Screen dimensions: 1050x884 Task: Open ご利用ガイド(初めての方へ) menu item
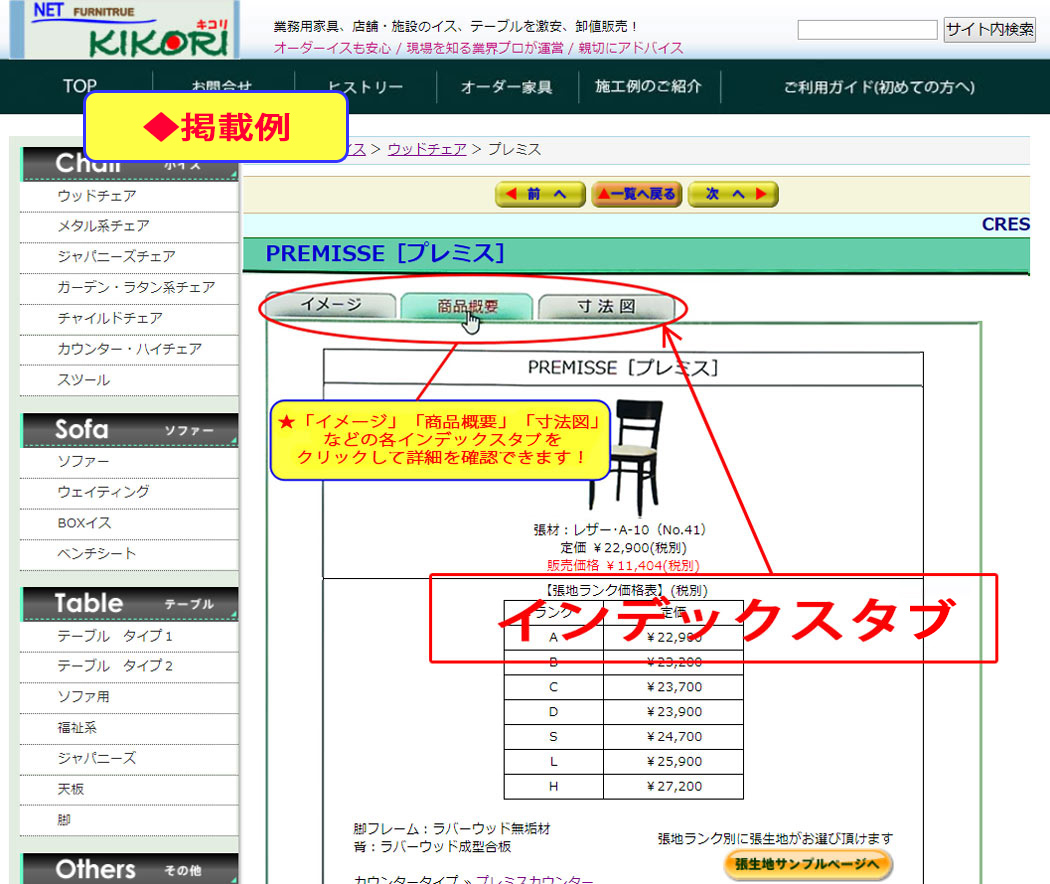click(x=878, y=87)
